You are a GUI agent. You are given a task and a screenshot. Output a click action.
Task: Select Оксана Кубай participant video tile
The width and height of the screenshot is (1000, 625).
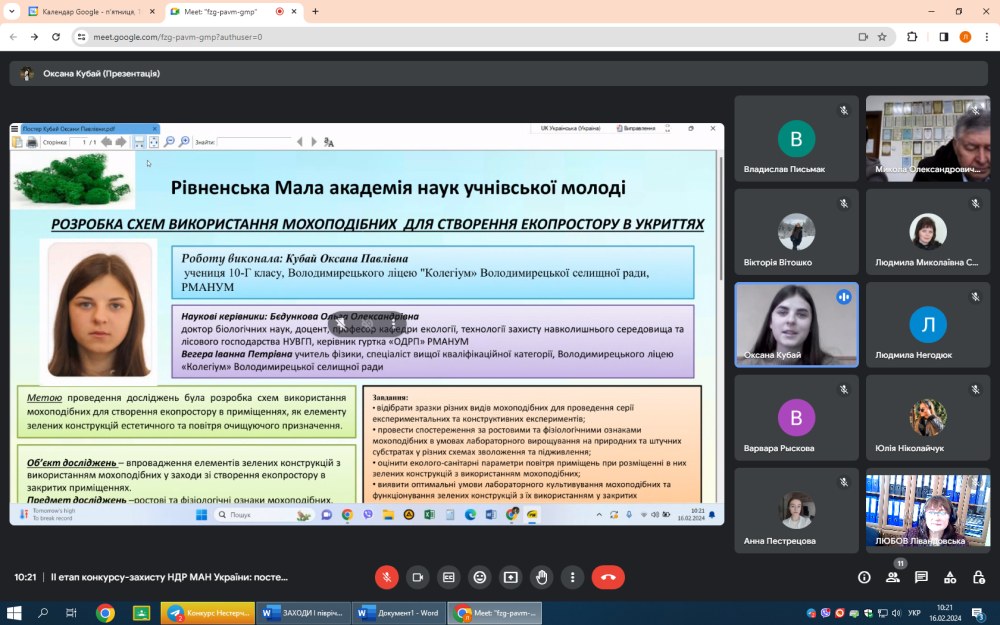click(796, 324)
